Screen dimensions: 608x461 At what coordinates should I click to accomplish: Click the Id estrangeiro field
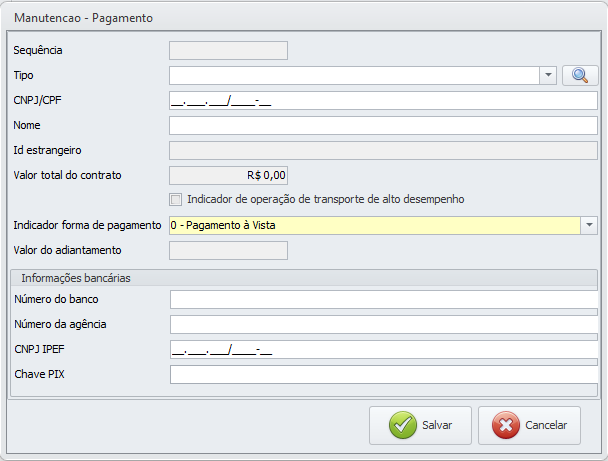(x=383, y=150)
